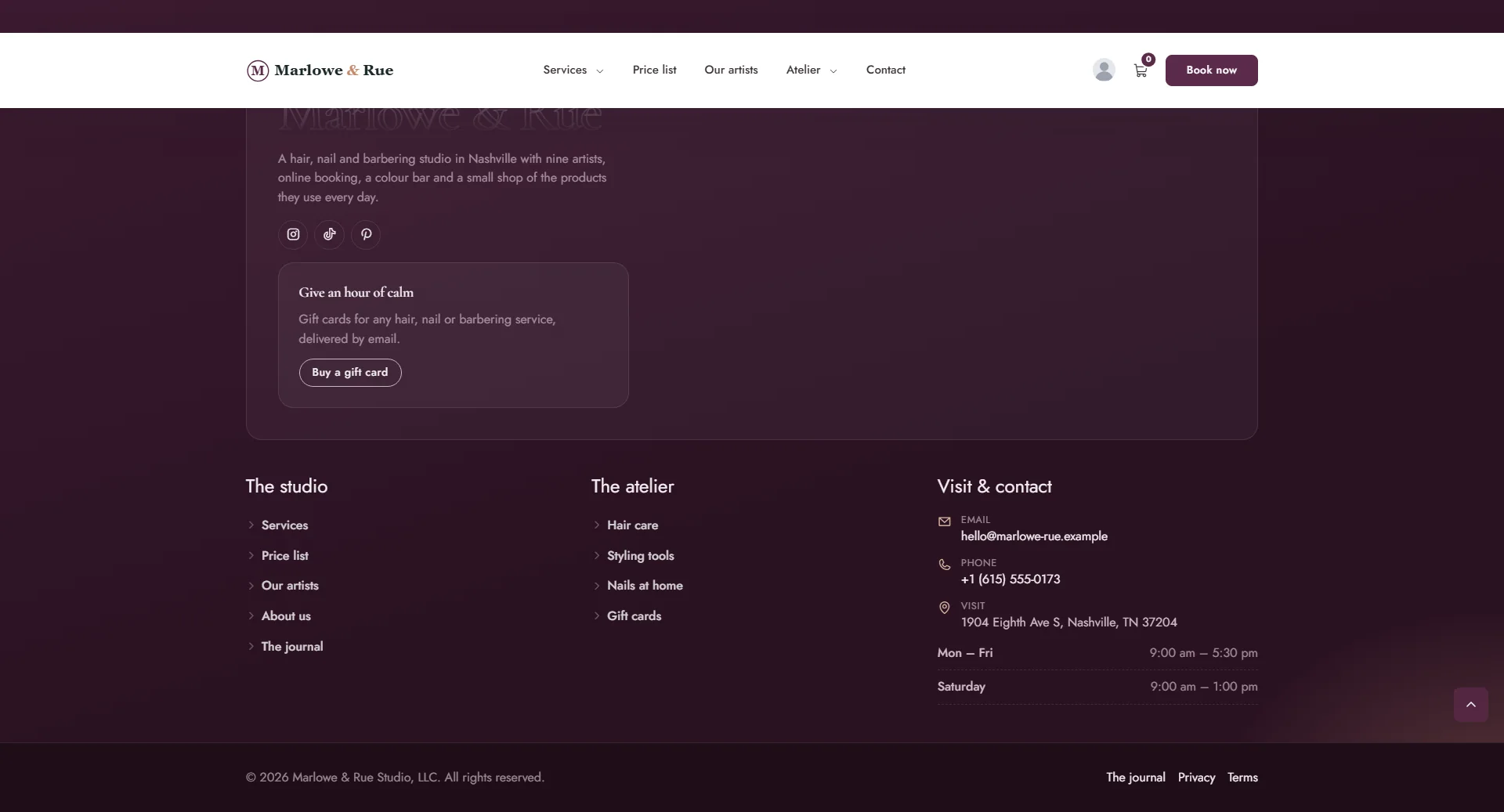This screenshot has width=1504, height=812.
Task: Open the Instagram social icon
Action: tap(293, 234)
